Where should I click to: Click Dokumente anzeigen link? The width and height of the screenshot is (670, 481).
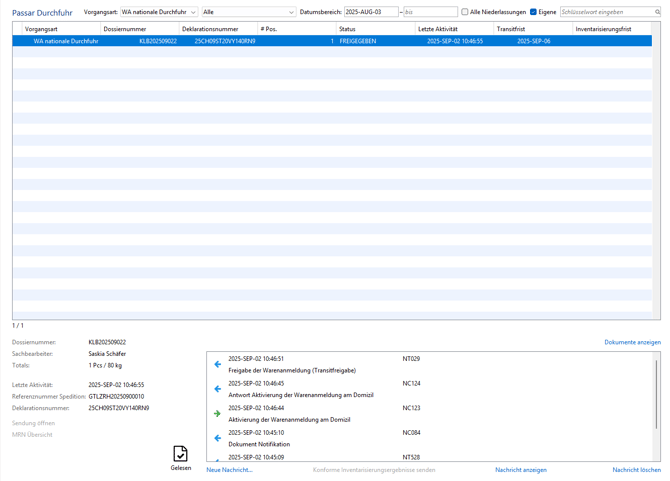632,342
